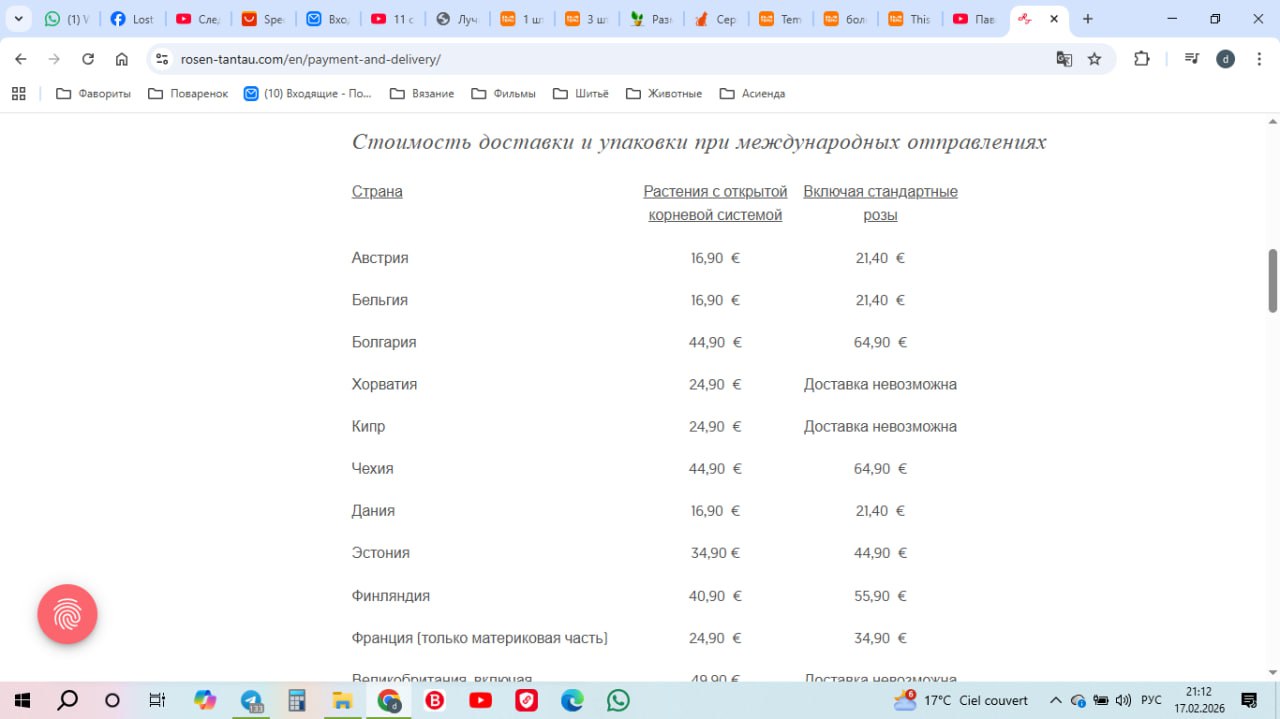Open a new browser tab
This screenshot has width=1280, height=719.
pos(1088,19)
